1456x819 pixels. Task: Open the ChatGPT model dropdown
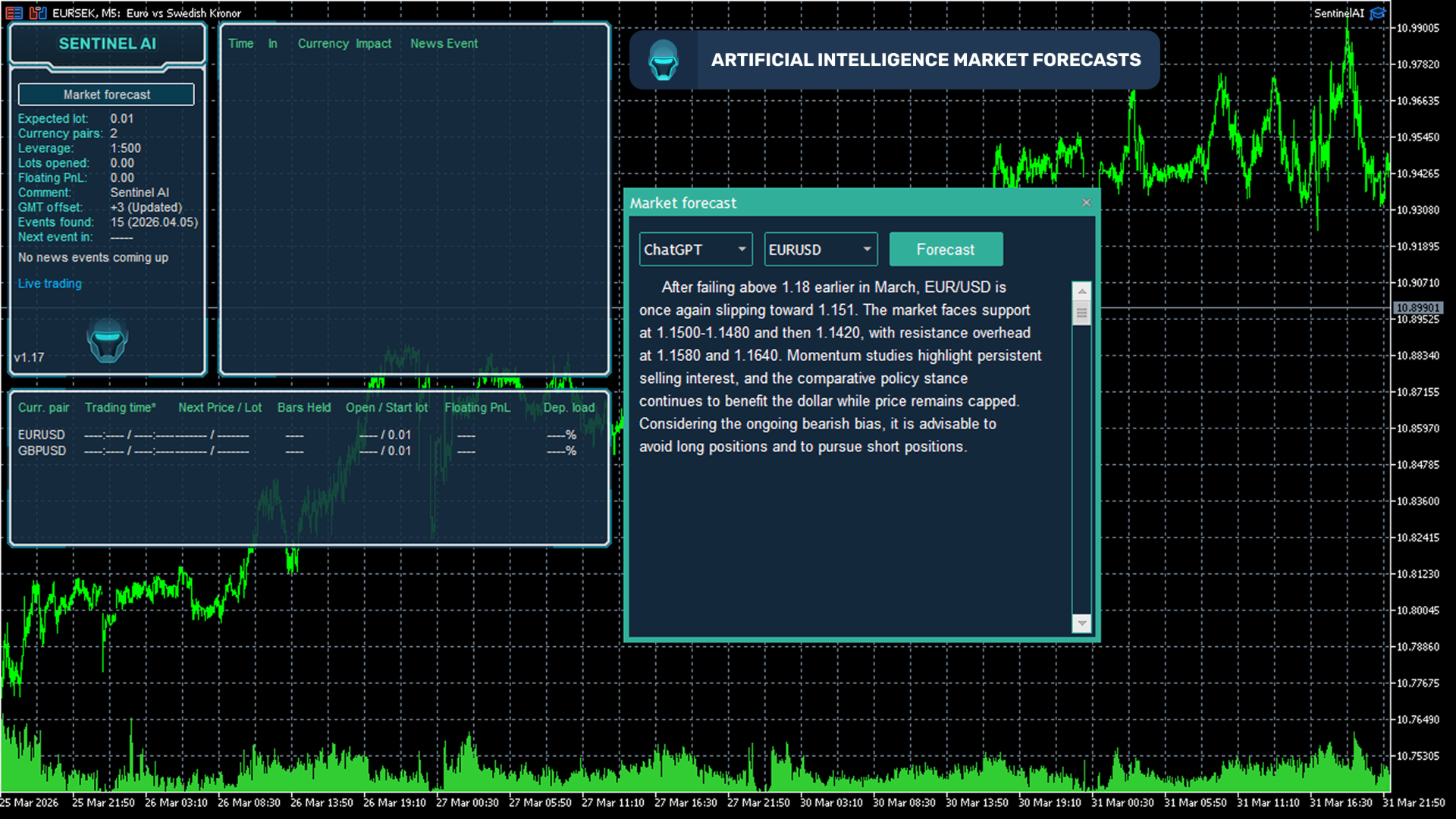[x=695, y=249]
